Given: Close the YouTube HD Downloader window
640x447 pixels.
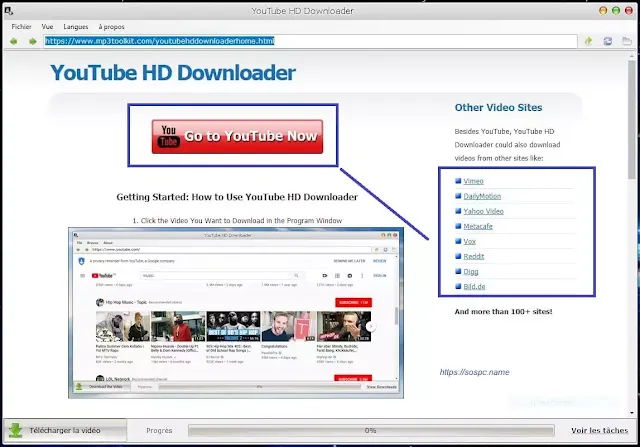Looking at the screenshot, I should tap(629, 11).
